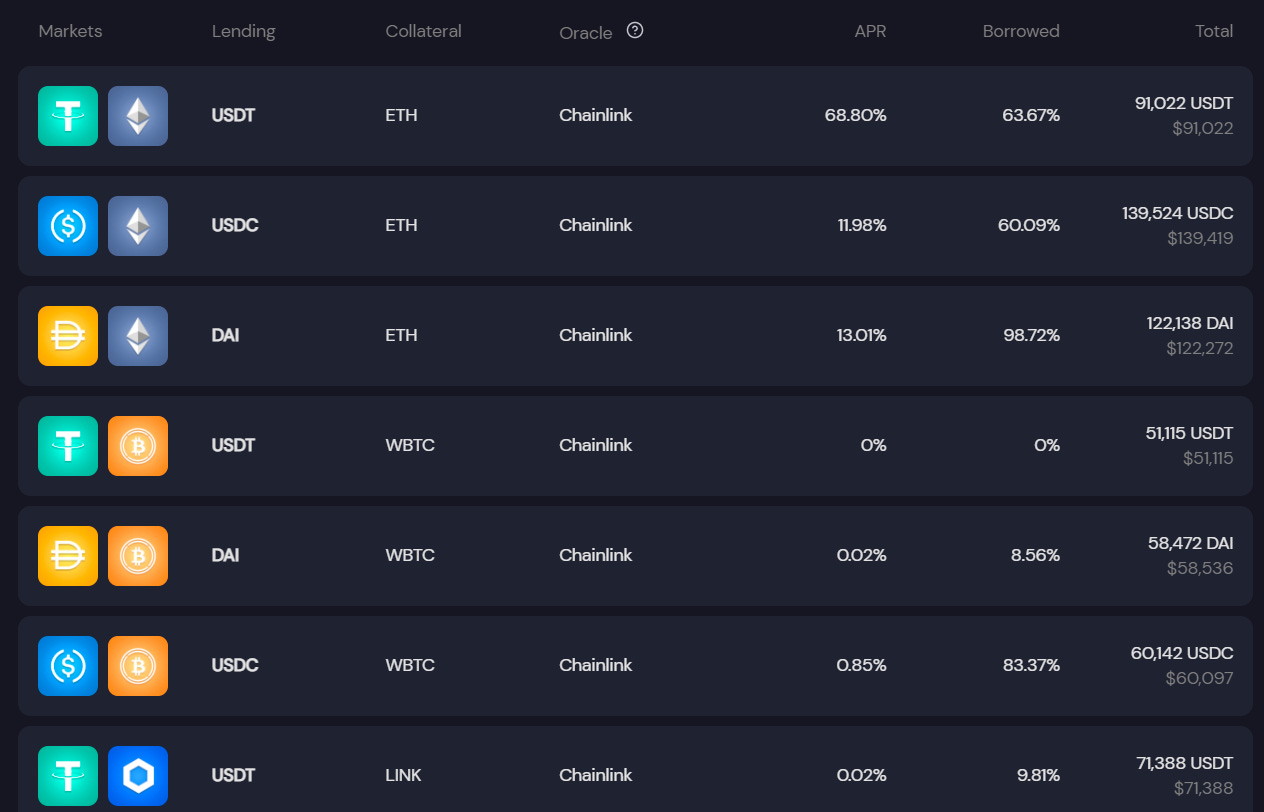Click the $139,419 dollar value
The image size is (1264, 812).
tap(1200, 238)
